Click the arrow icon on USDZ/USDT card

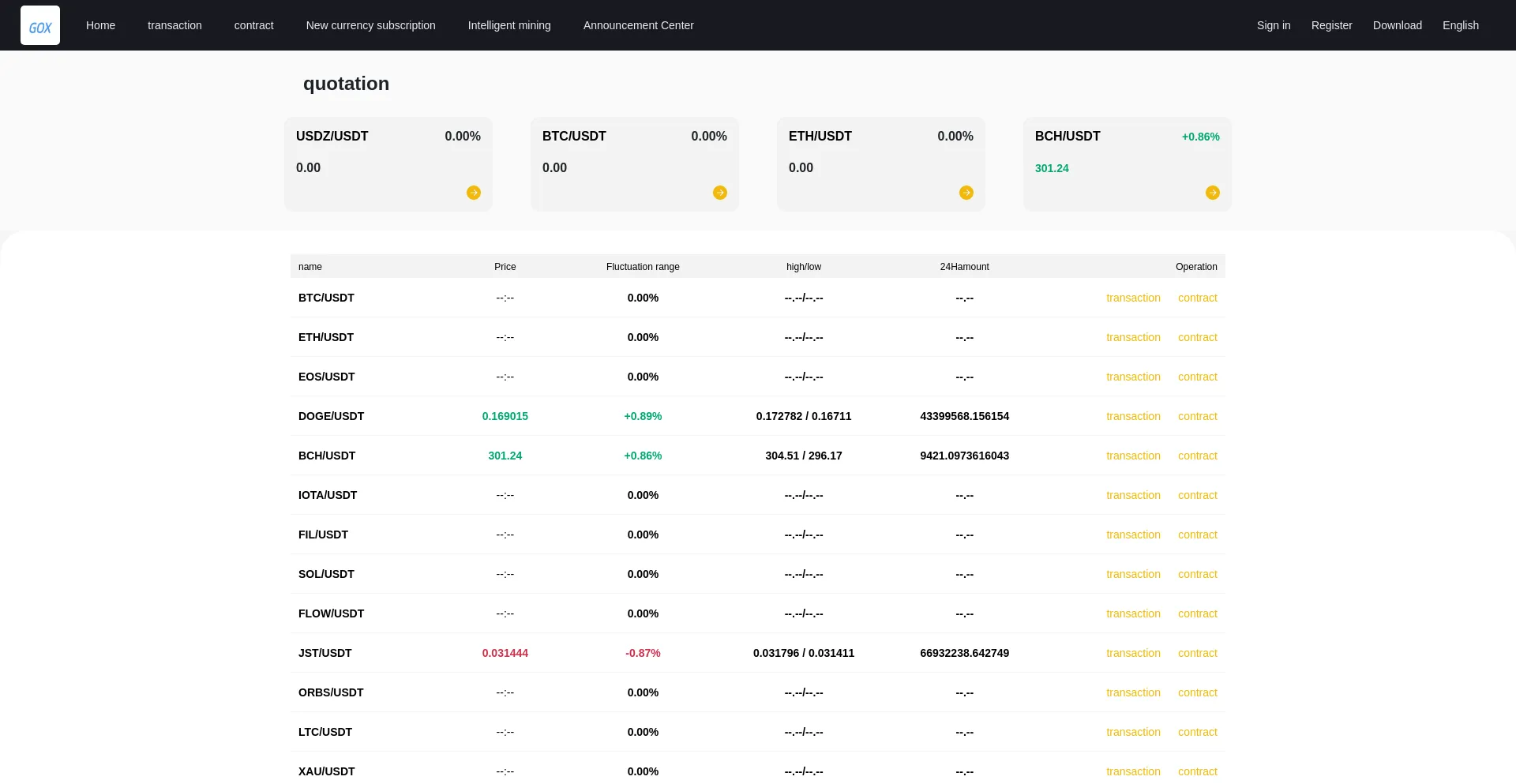474,193
